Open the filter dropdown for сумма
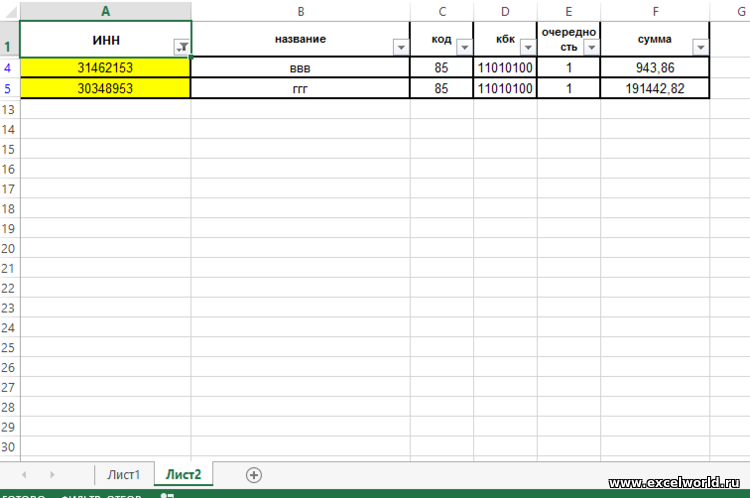The width and height of the screenshot is (750, 498). coord(701,47)
